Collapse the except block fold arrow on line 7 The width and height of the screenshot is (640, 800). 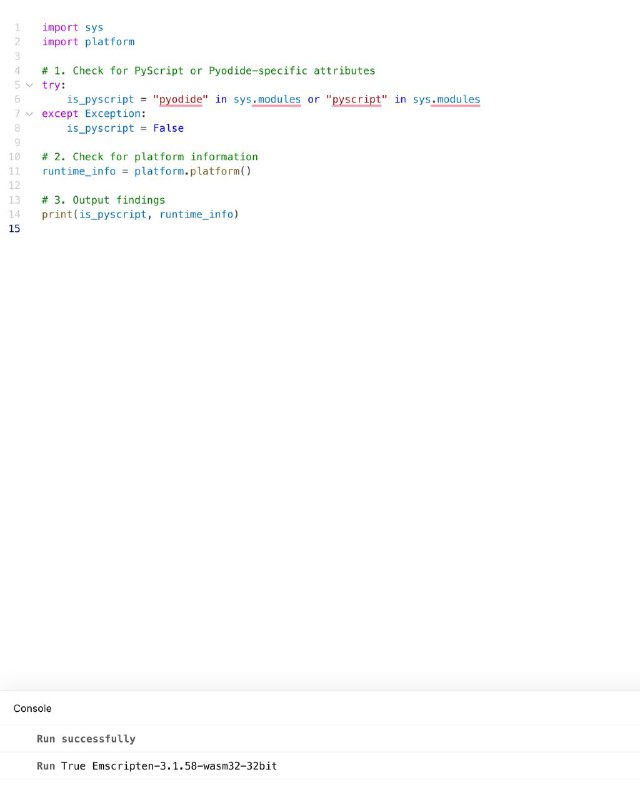click(30, 114)
